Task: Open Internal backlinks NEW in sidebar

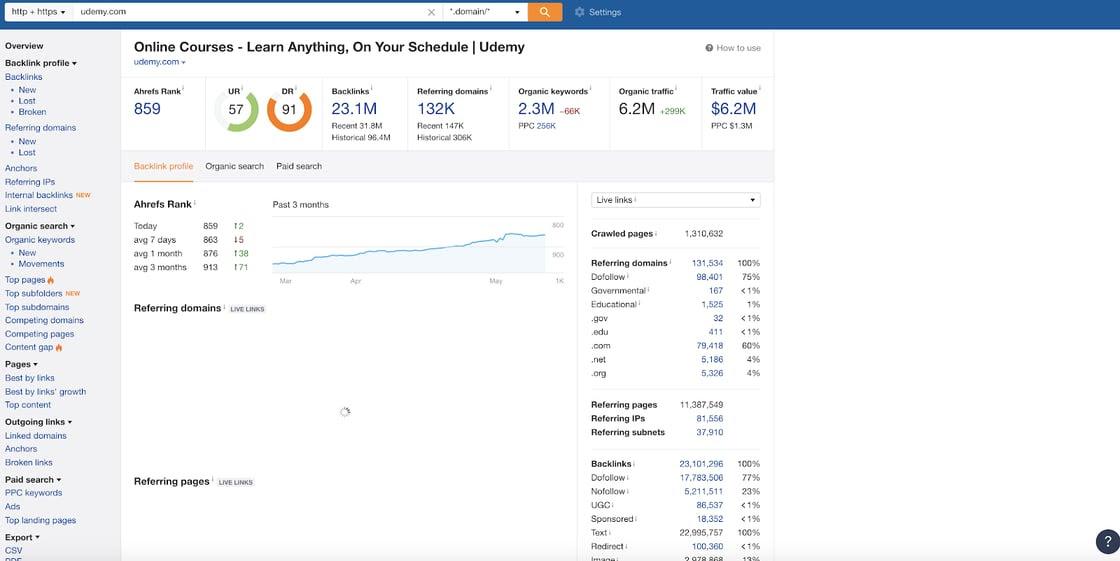Action: [x=48, y=195]
